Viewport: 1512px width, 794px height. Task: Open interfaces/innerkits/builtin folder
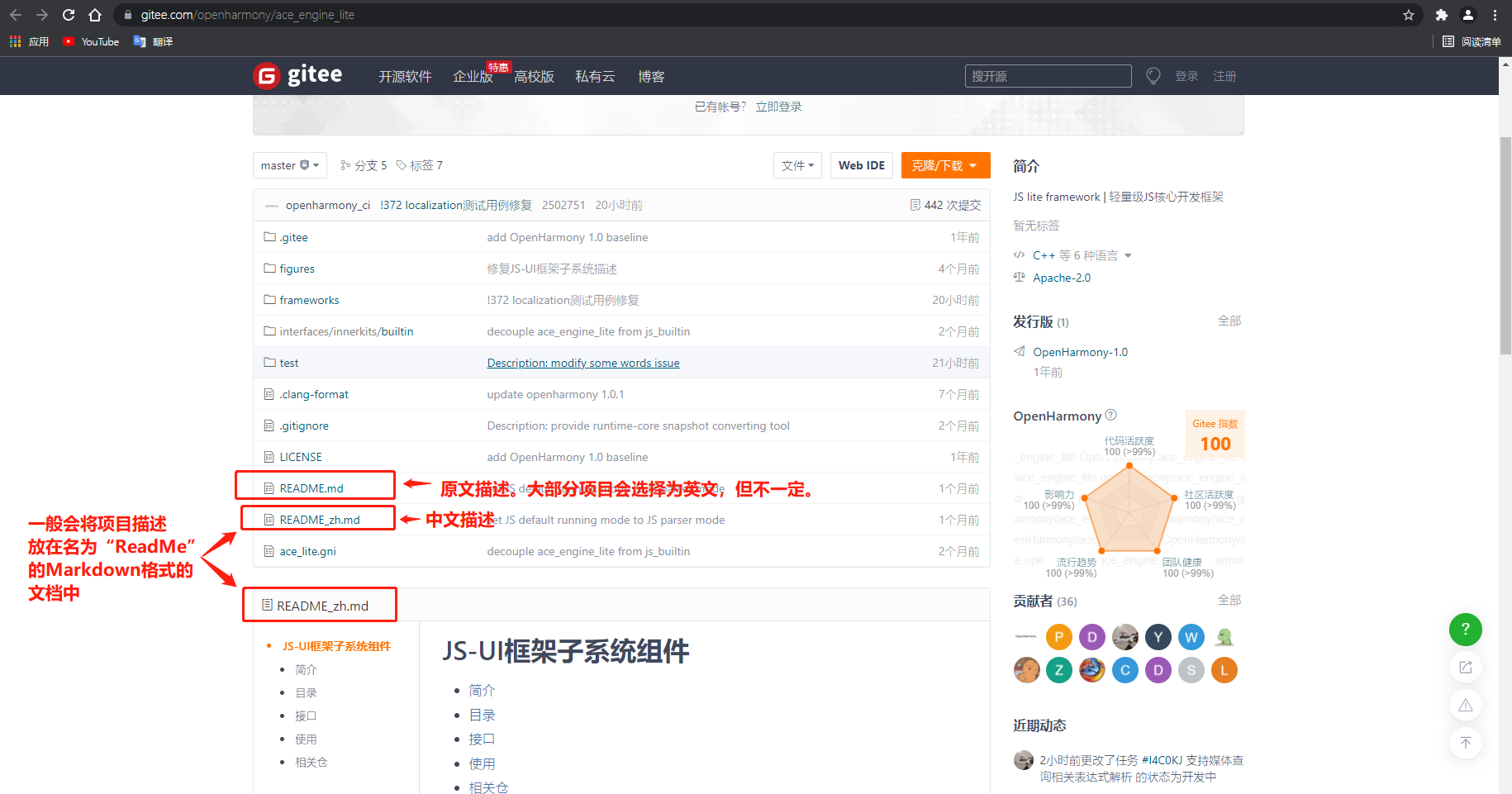click(x=346, y=331)
